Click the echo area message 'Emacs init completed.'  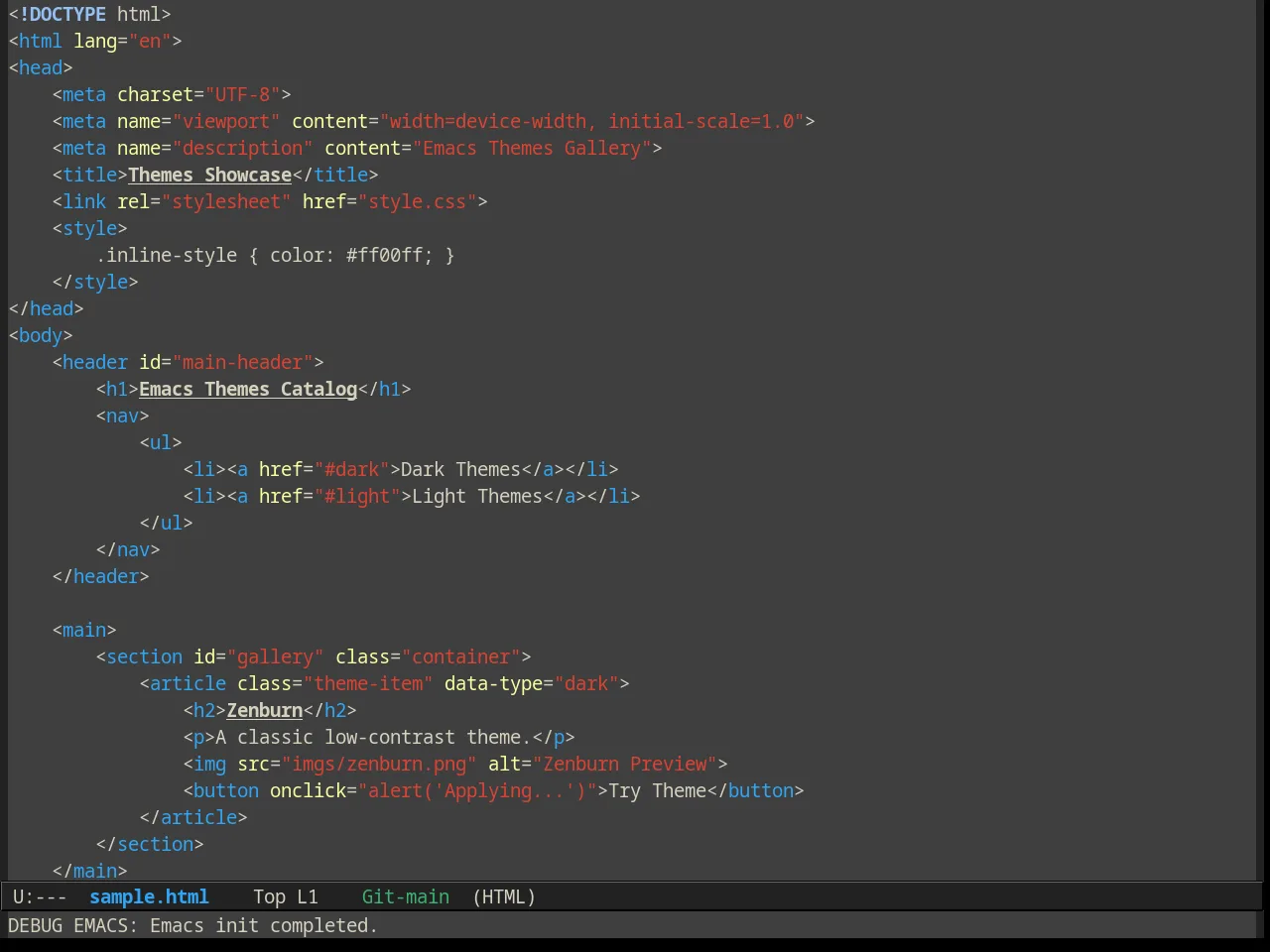(264, 925)
